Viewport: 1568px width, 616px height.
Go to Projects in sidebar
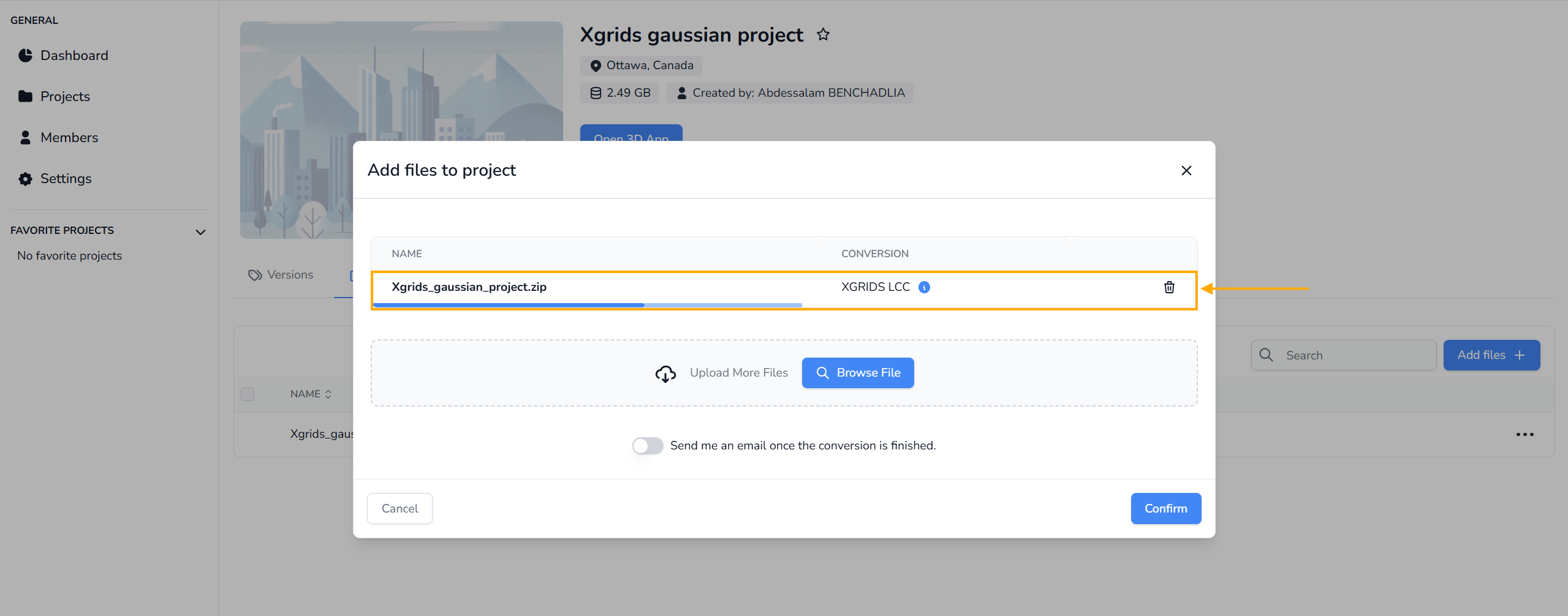click(64, 97)
